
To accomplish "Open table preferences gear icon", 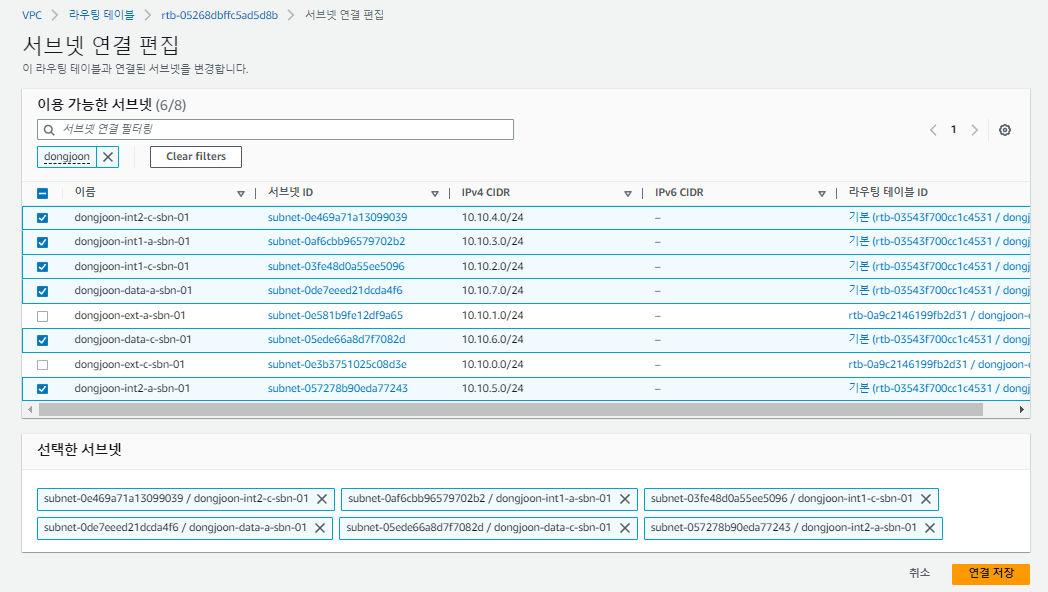I will tap(1005, 130).
